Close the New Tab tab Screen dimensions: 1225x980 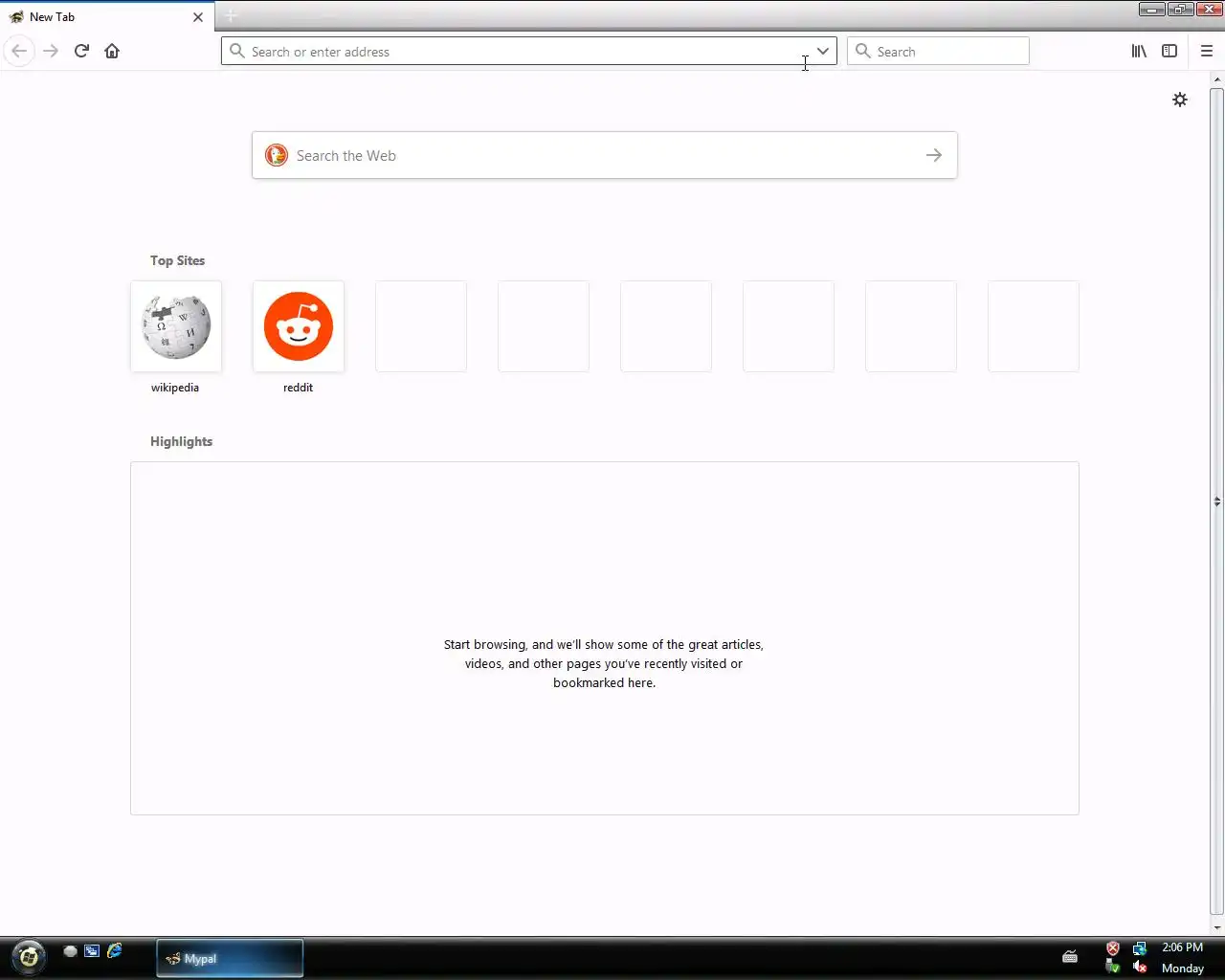pyautogui.click(x=198, y=17)
